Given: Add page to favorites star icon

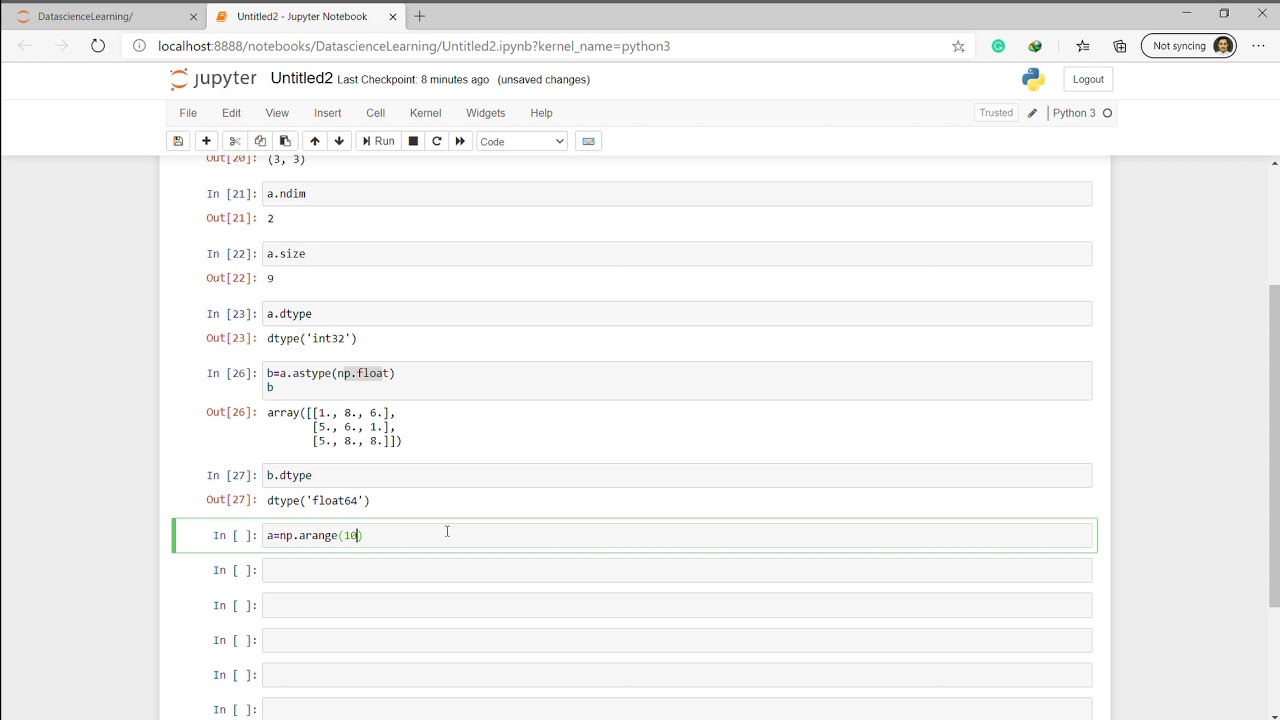Looking at the screenshot, I should [x=958, y=46].
